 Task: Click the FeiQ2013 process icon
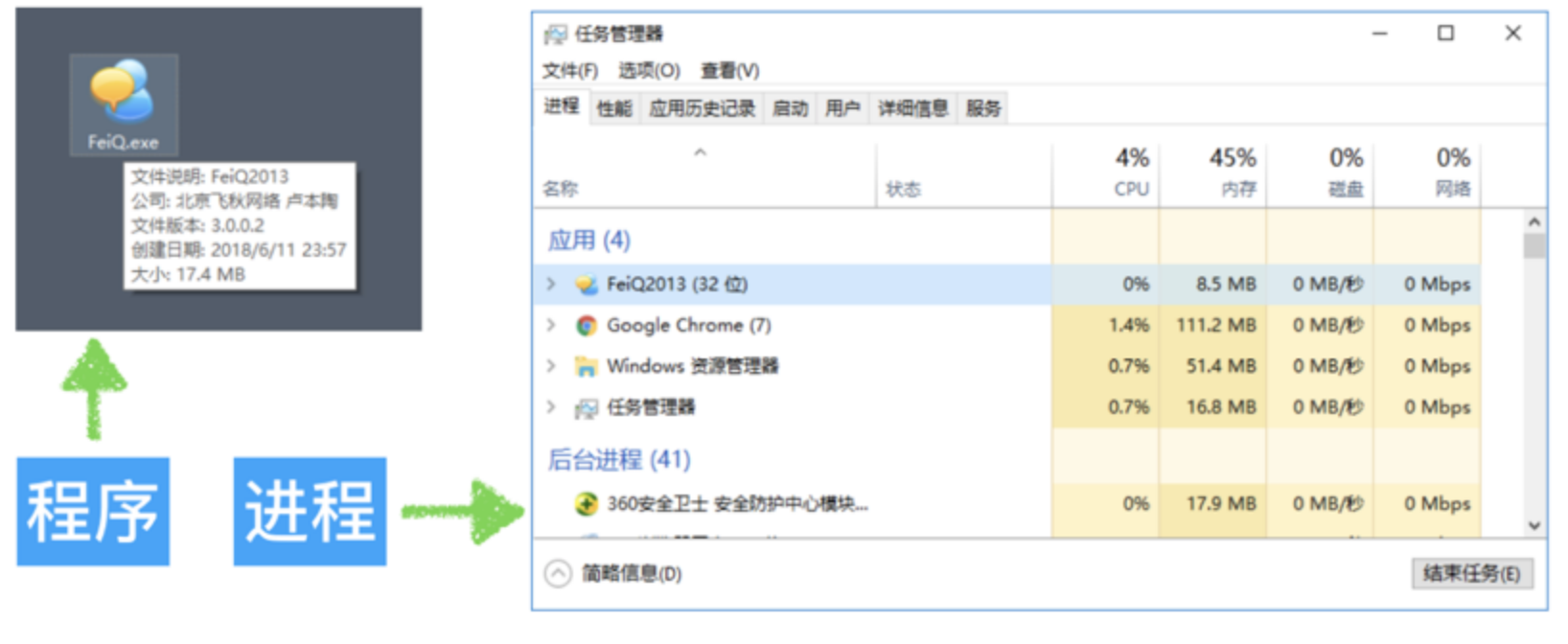click(x=586, y=285)
